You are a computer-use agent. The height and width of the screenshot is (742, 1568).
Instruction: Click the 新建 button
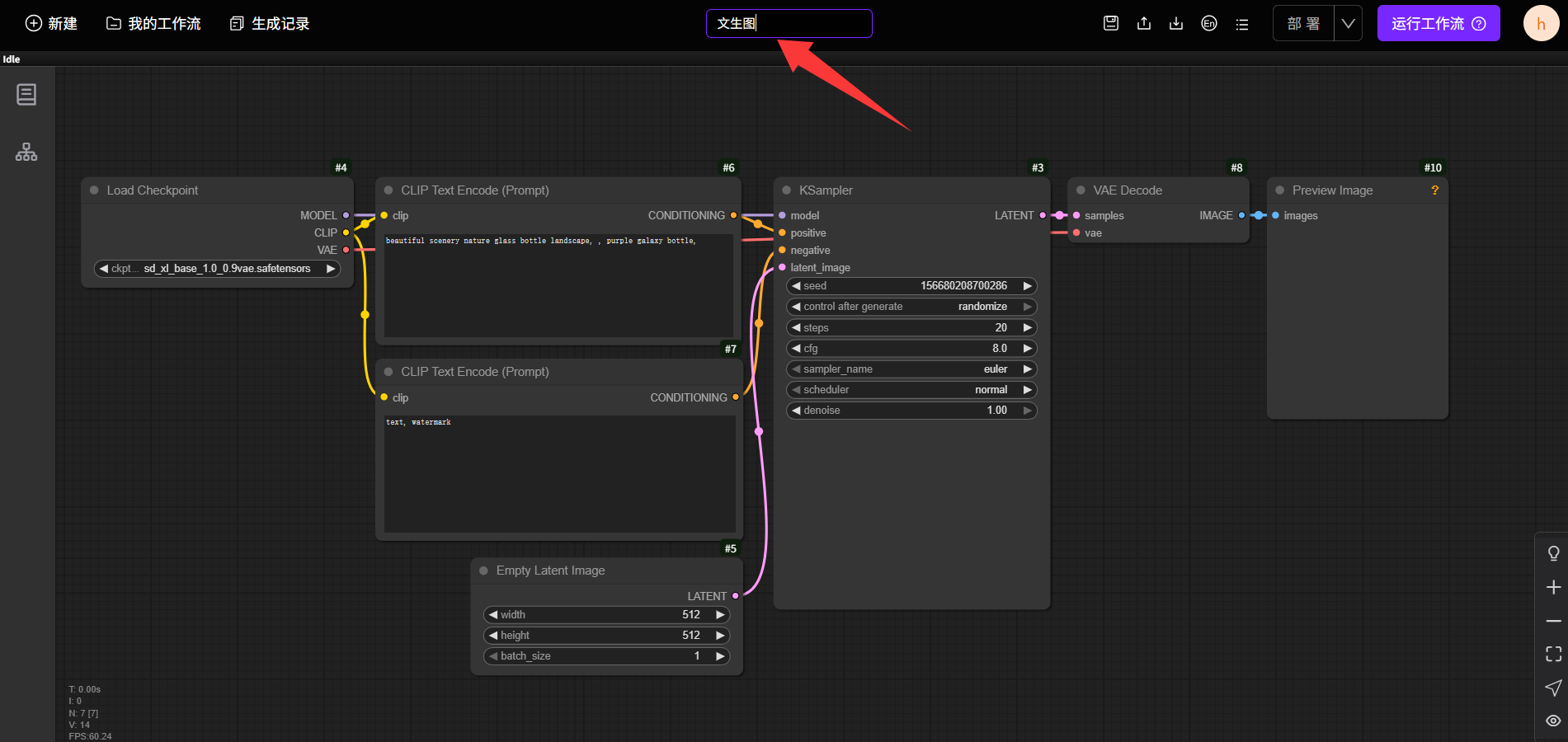click(51, 23)
